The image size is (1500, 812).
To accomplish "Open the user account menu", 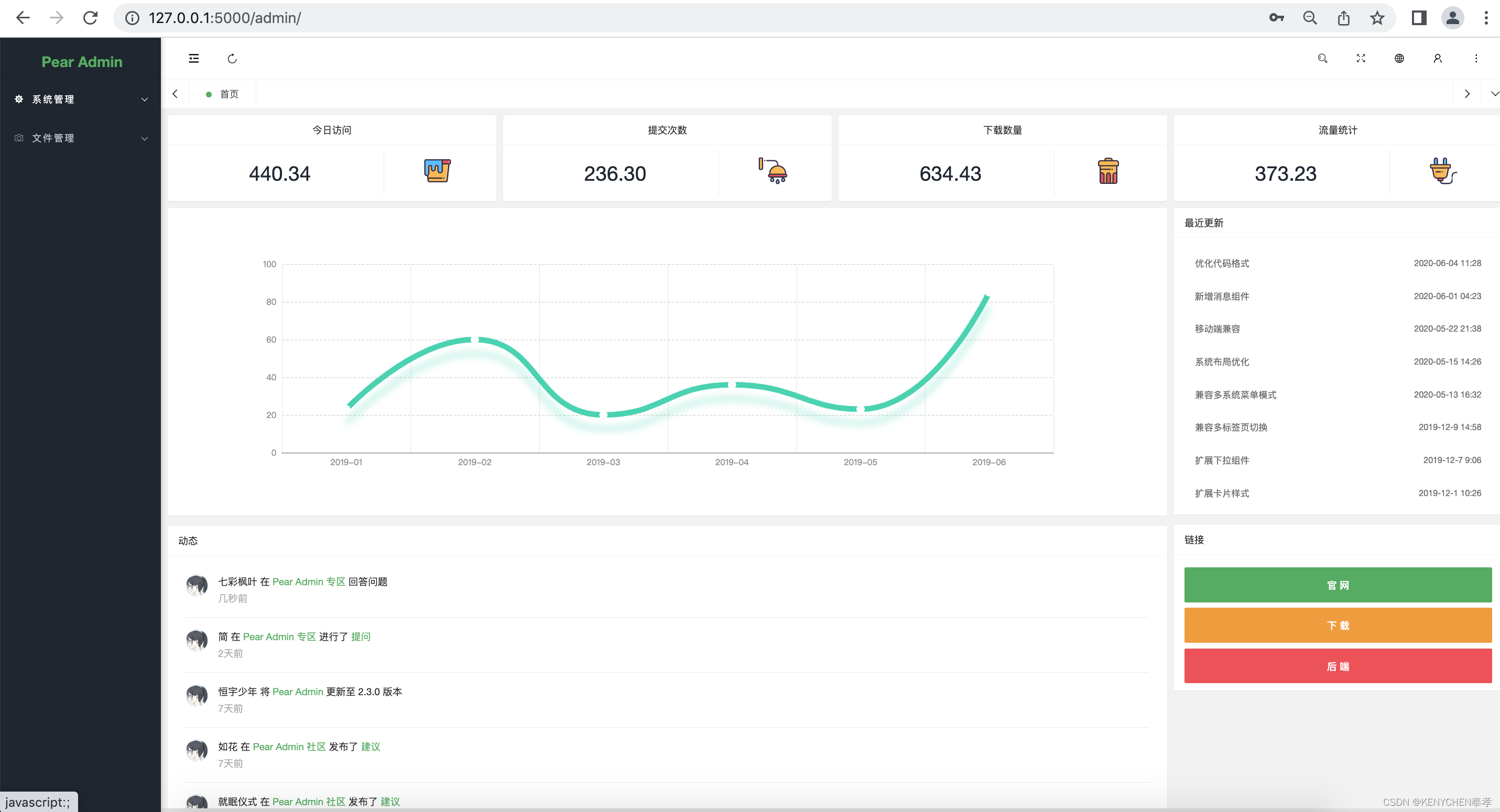I will point(1438,58).
